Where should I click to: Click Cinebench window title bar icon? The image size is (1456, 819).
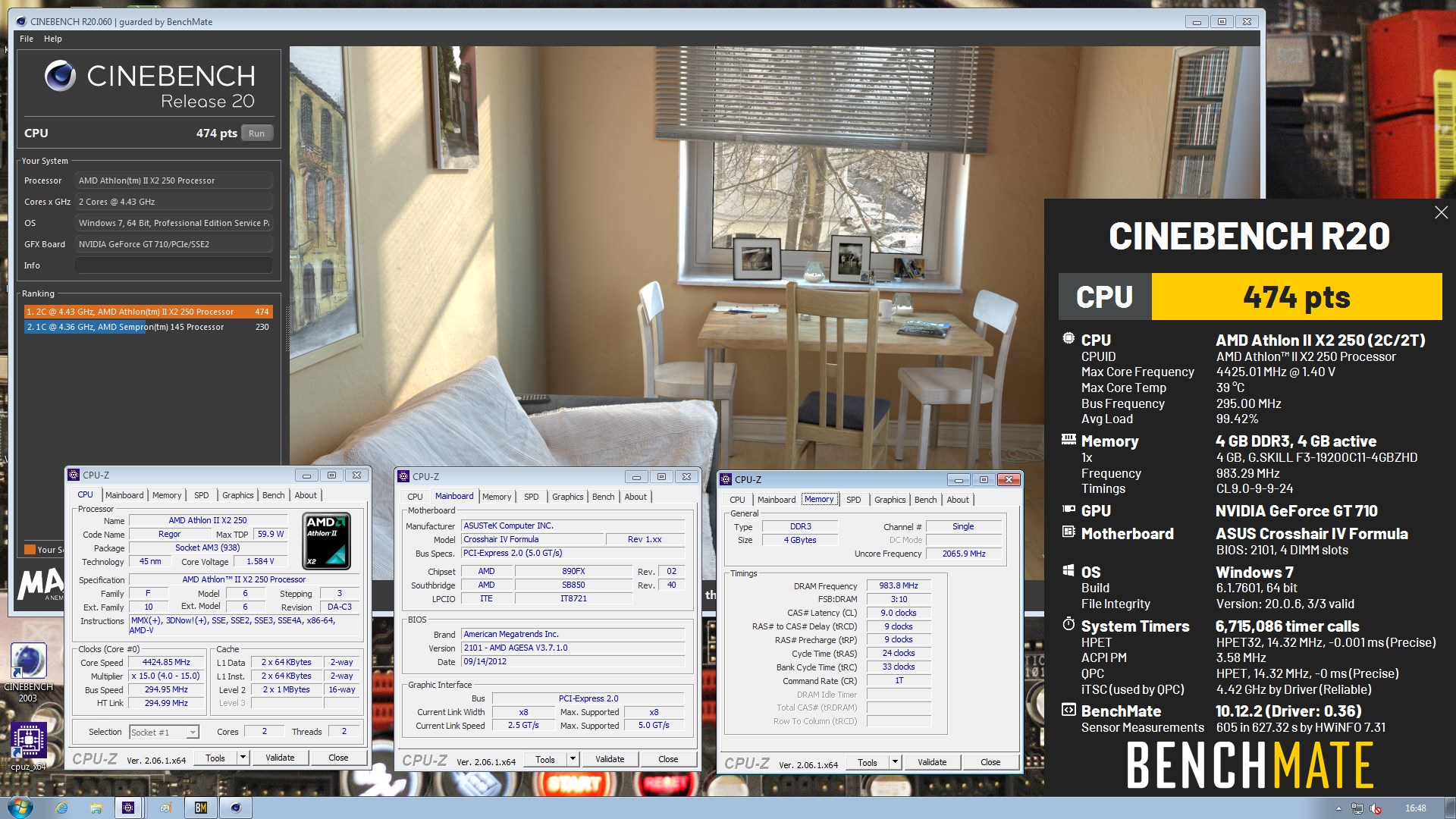(20, 21)
